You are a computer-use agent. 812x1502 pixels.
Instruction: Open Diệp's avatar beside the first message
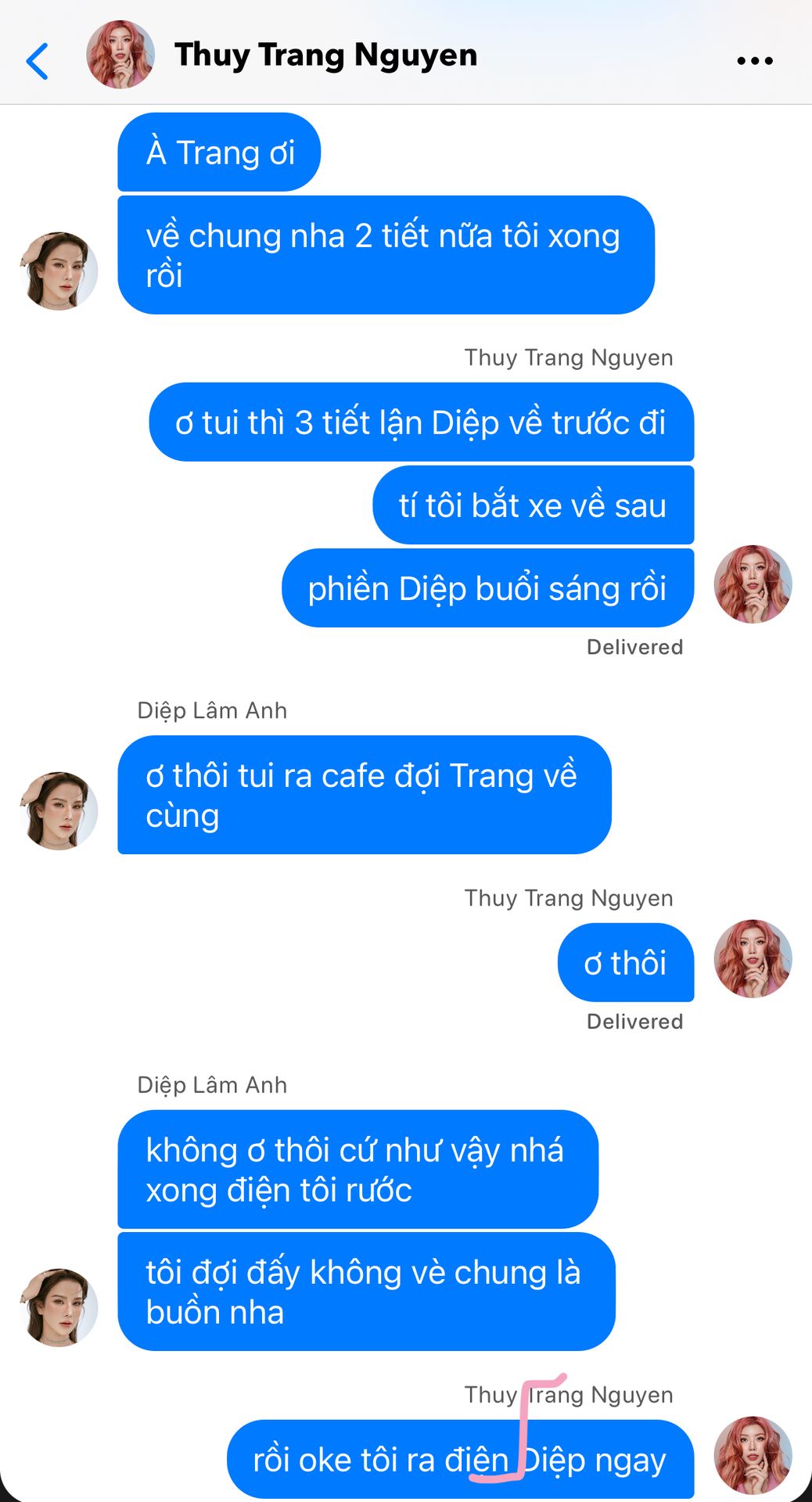coord(59,271)
